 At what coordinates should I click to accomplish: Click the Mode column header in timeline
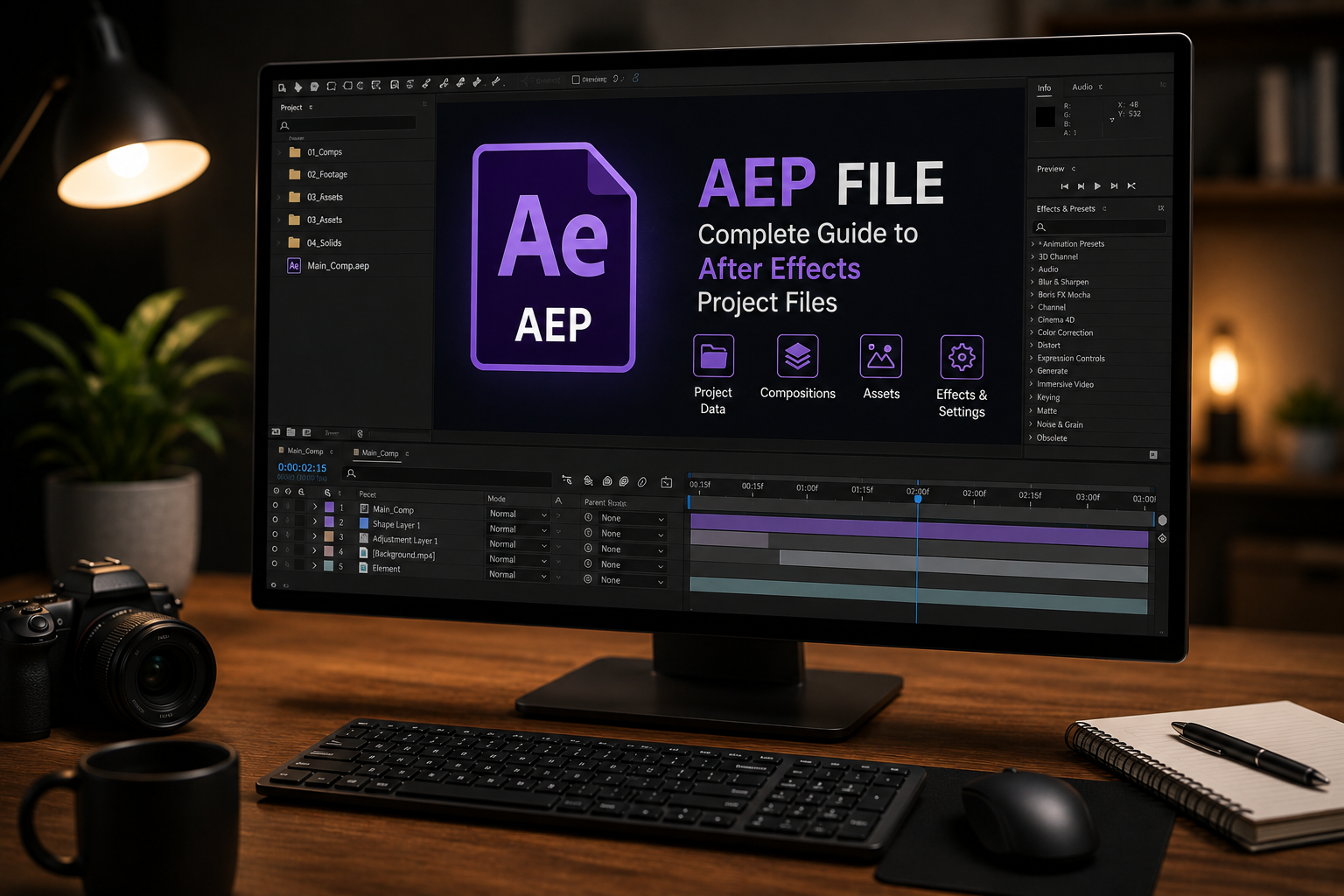tap(496, 499)
